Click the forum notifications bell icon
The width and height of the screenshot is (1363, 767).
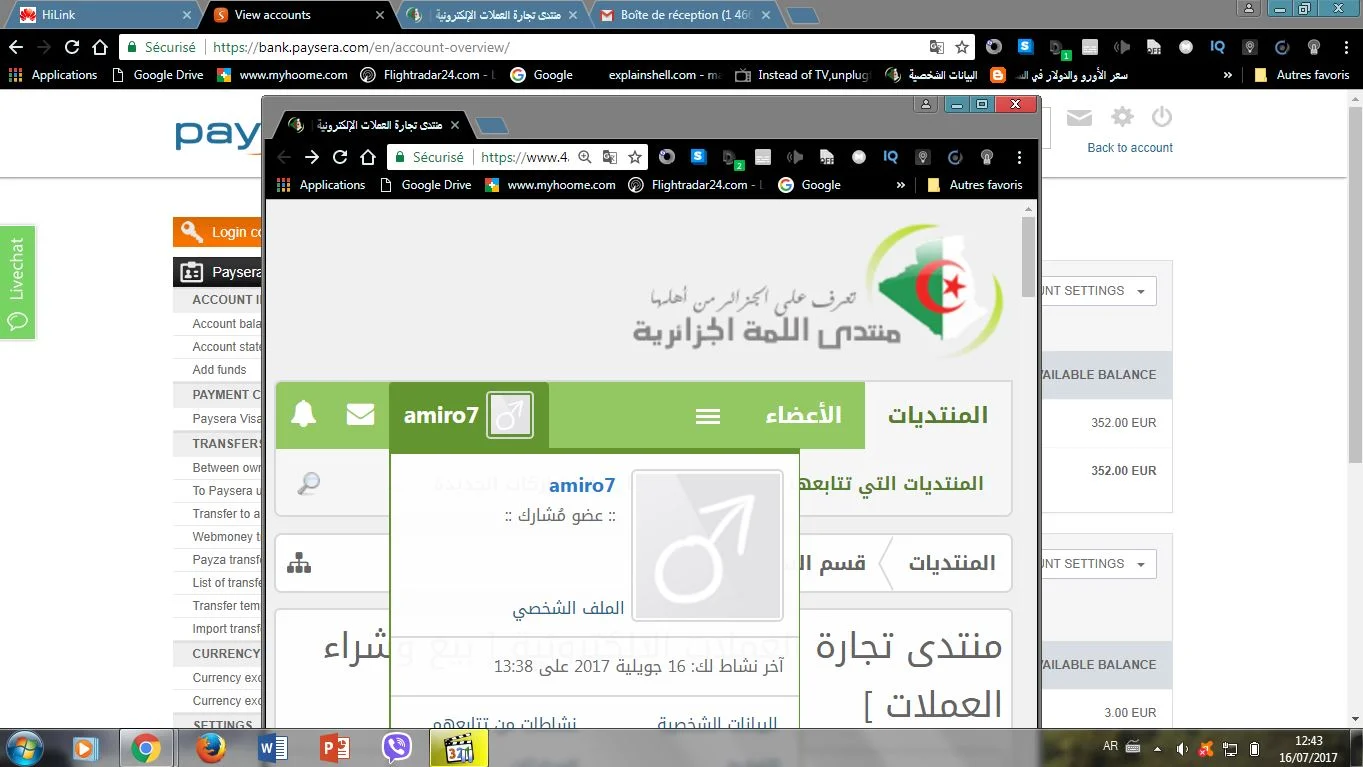pos(303,415)
